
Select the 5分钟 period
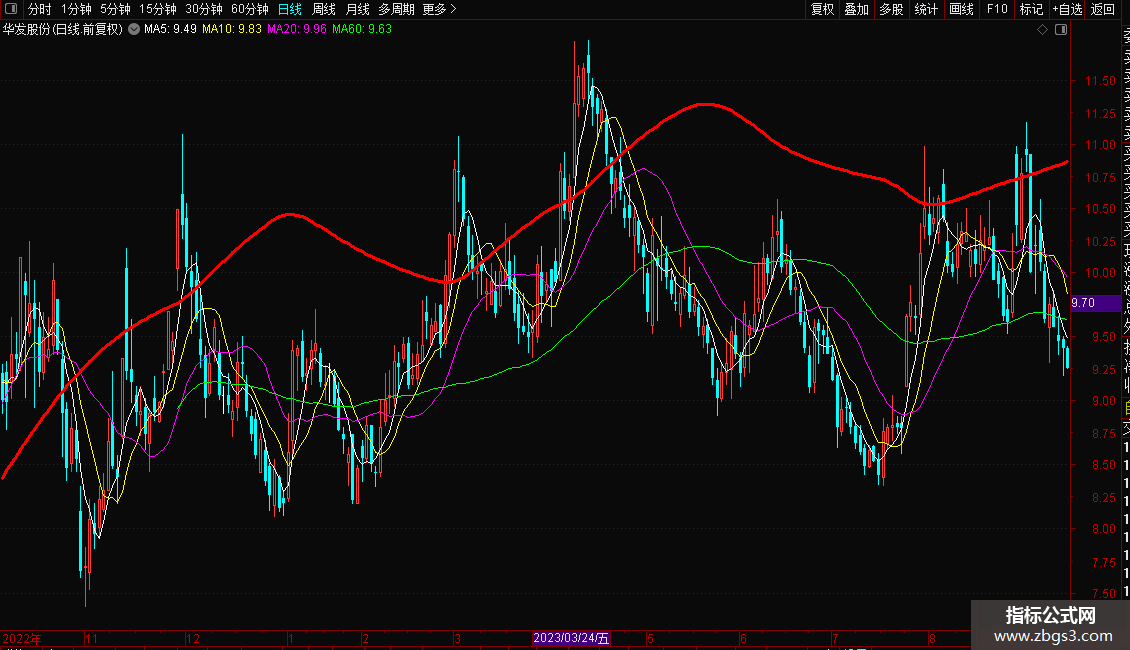click(115, 9)
